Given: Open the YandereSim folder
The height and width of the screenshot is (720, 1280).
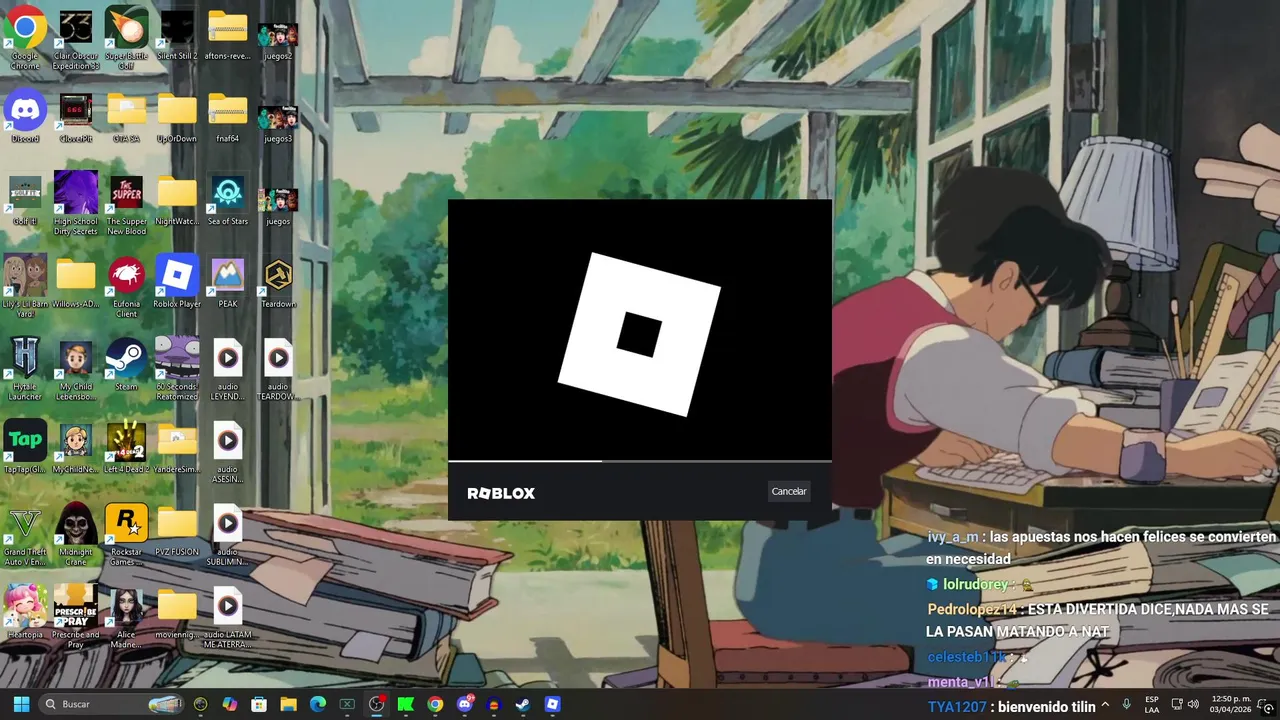Looking at the screenshot, I should tap(177, 448).
